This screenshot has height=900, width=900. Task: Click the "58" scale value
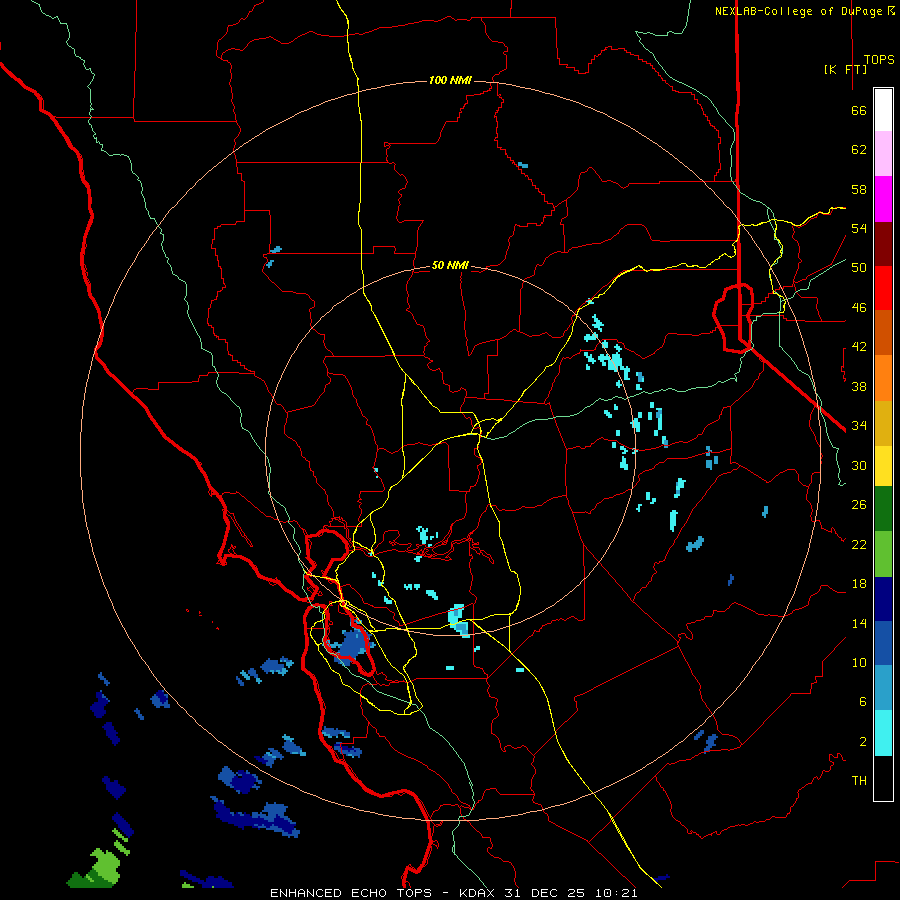click(859, 189)
